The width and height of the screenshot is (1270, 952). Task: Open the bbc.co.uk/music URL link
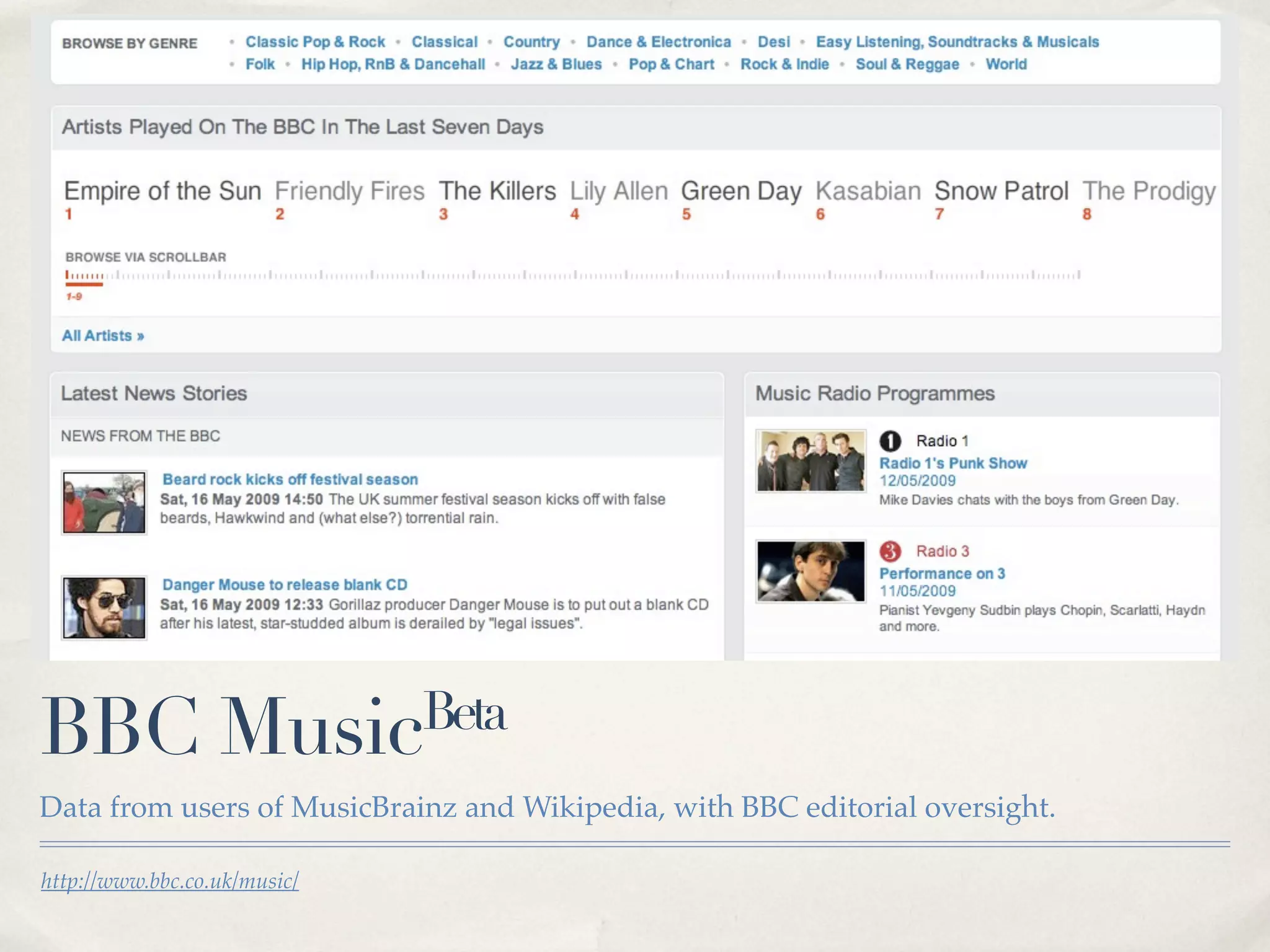(x=170, y=881)
